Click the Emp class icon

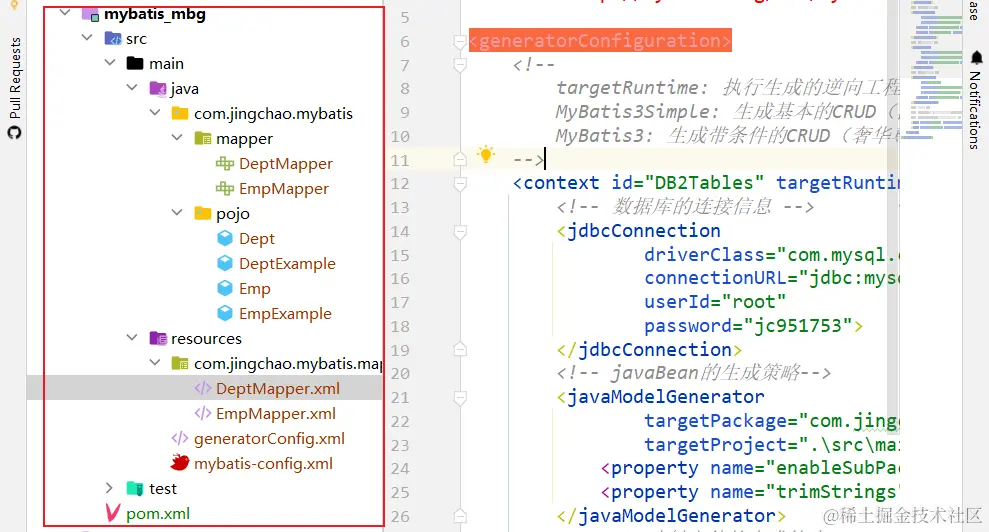pos(225,288)
